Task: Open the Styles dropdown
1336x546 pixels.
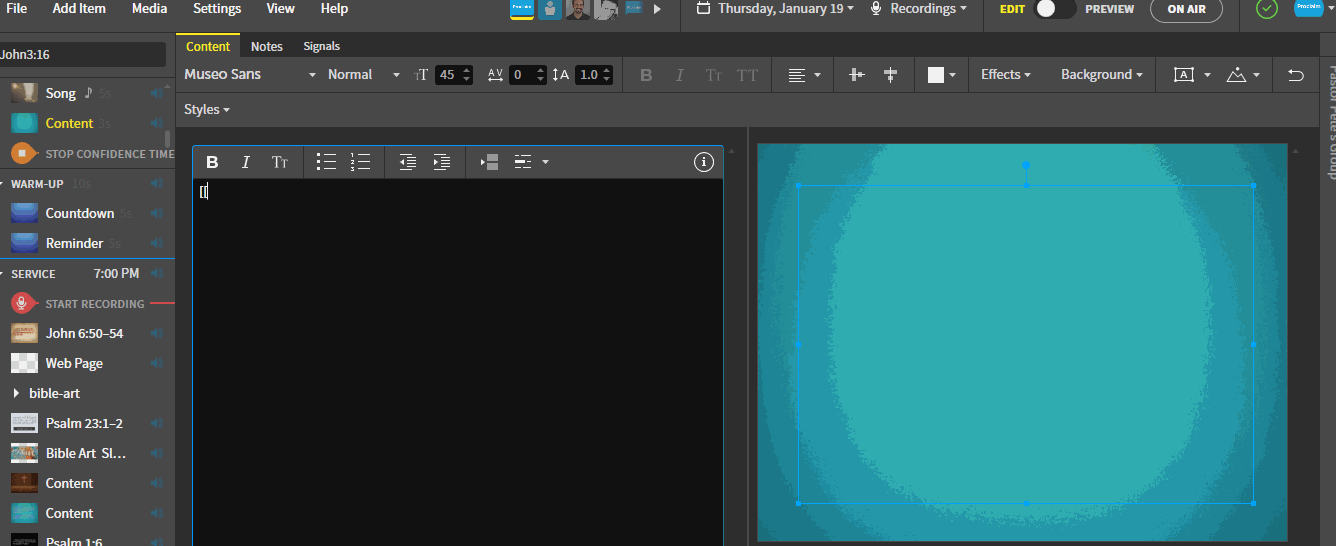Action: (207, 109)
